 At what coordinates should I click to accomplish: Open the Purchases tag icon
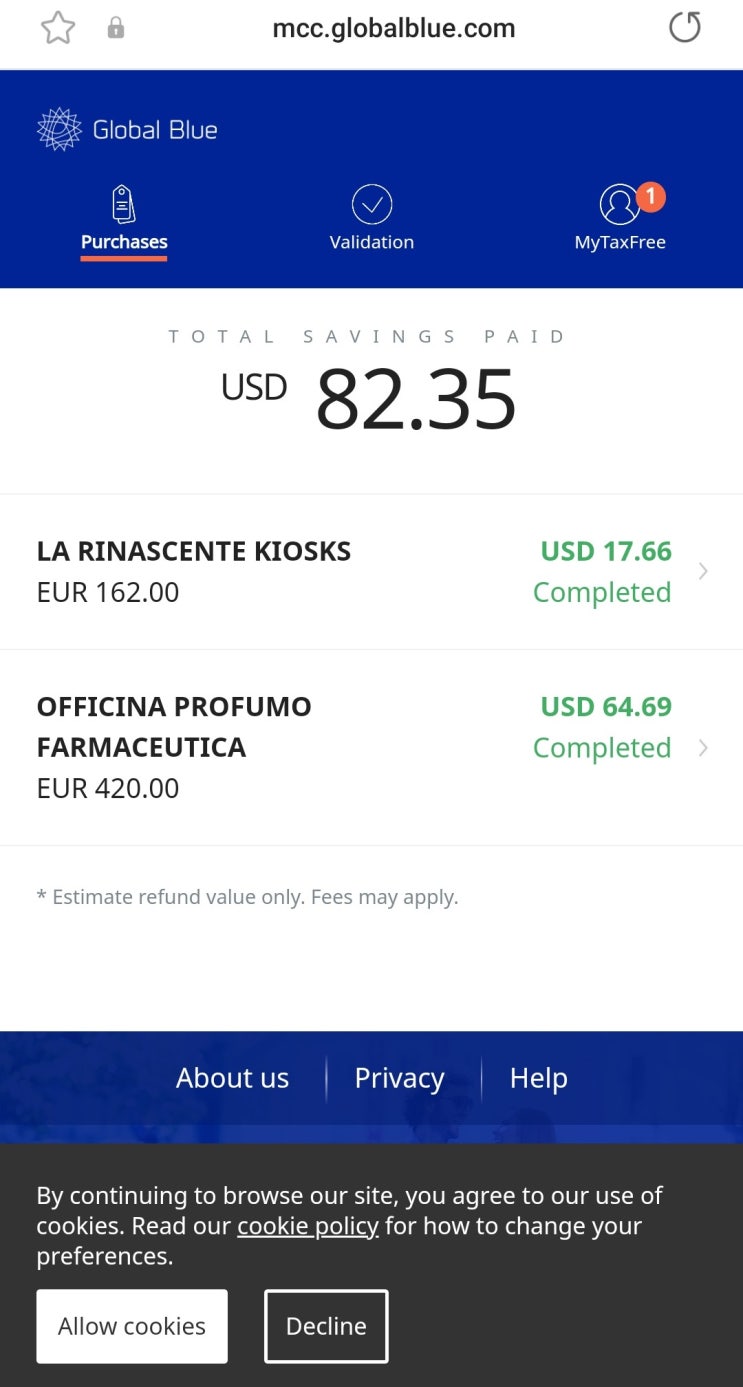(x=124, y=204)
